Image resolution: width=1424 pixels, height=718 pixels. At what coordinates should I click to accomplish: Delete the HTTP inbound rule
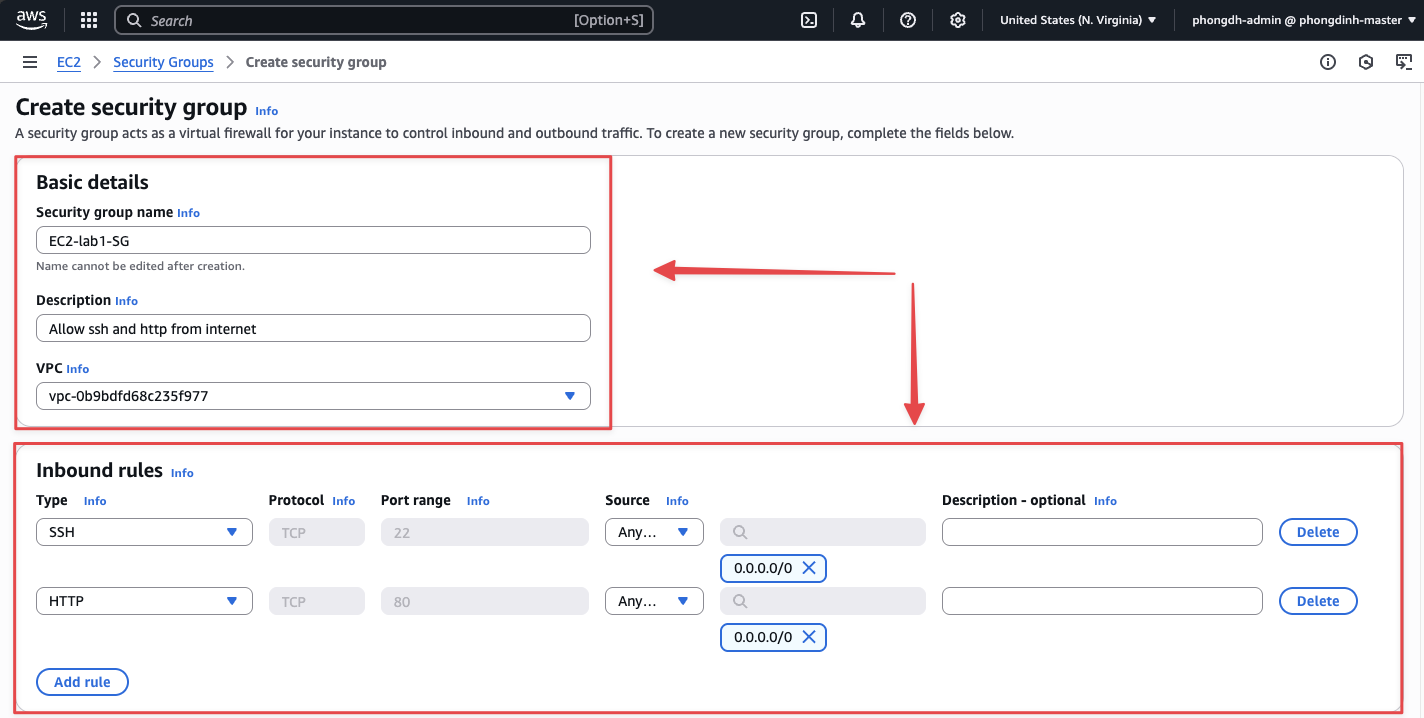1318,601
